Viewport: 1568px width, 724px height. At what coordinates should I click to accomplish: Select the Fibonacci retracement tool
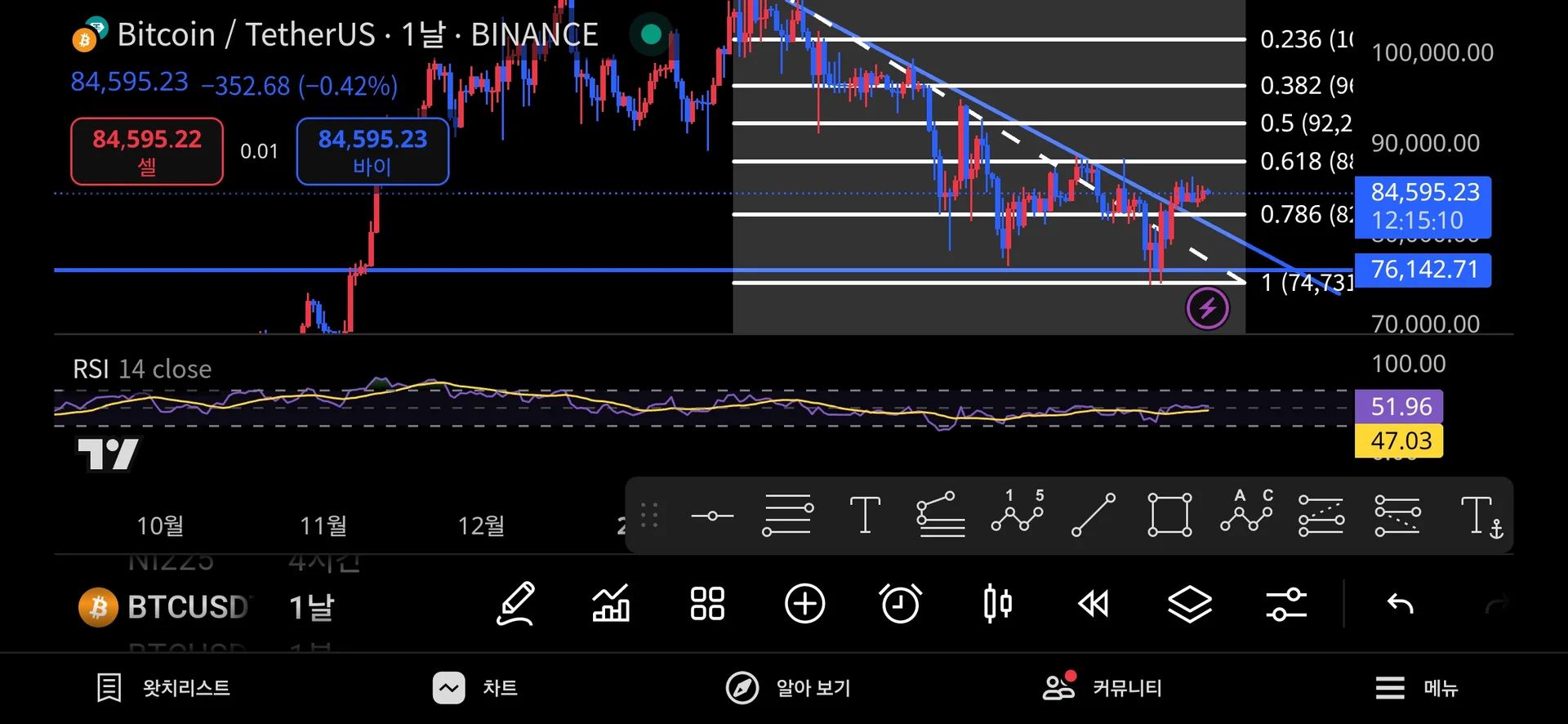coord(787,516)
